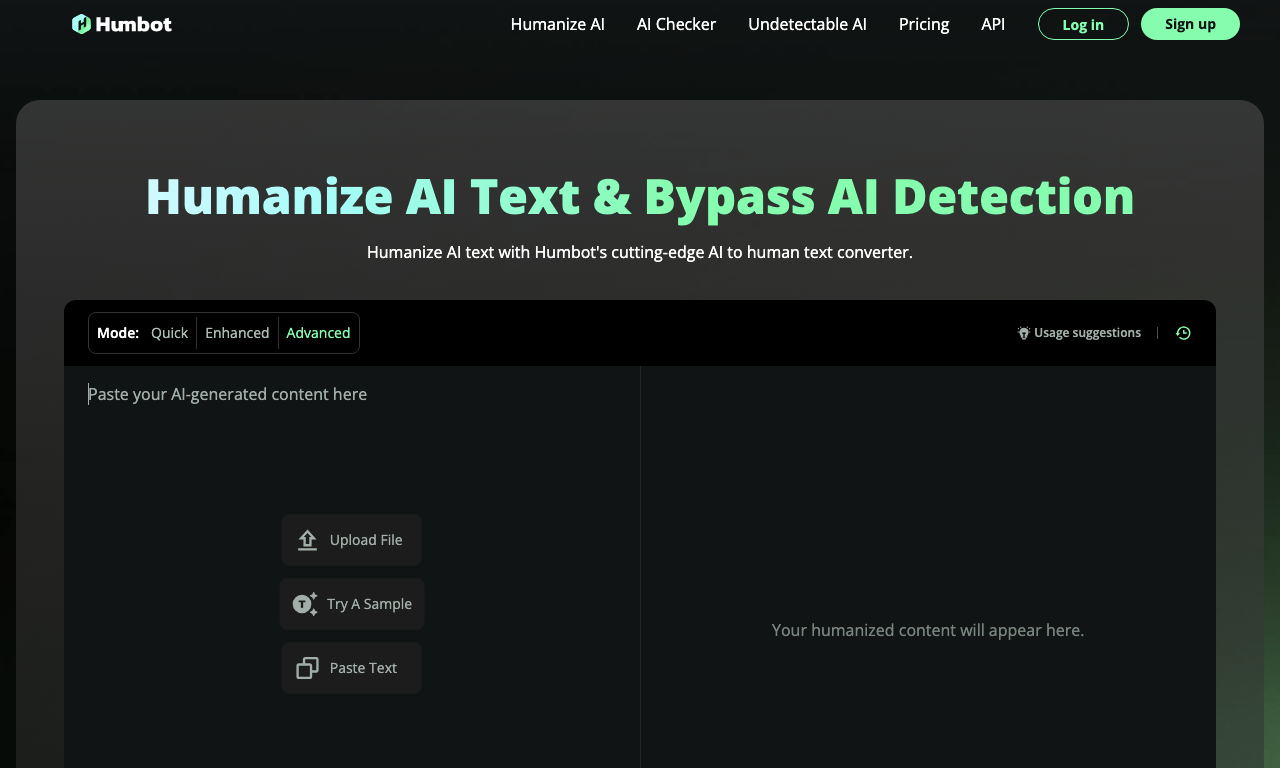
Task: Open Humanize AI nav item
Action: click(557, 24)
